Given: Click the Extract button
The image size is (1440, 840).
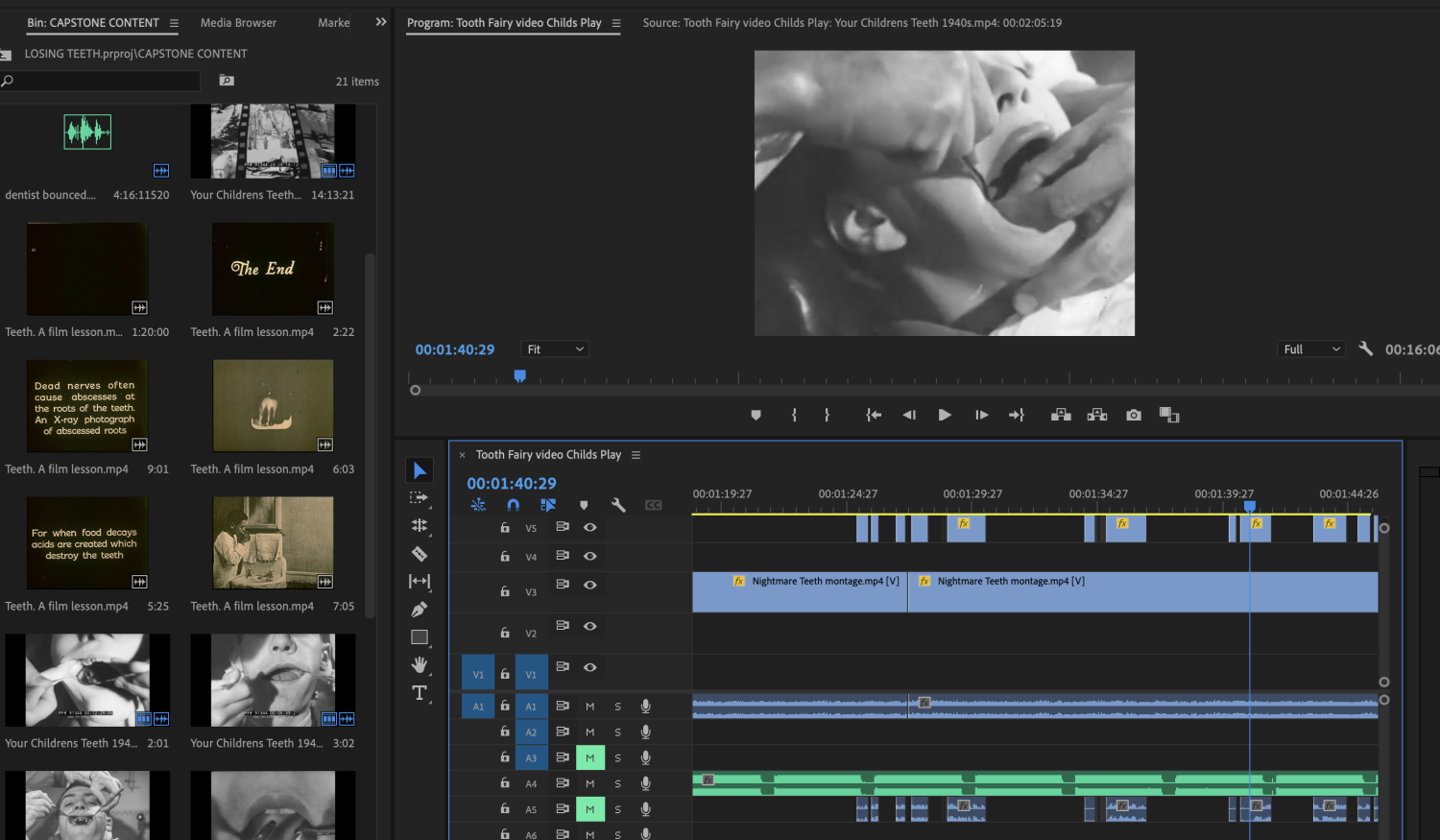Looking at the screenshot, I should pos(1097,415).
